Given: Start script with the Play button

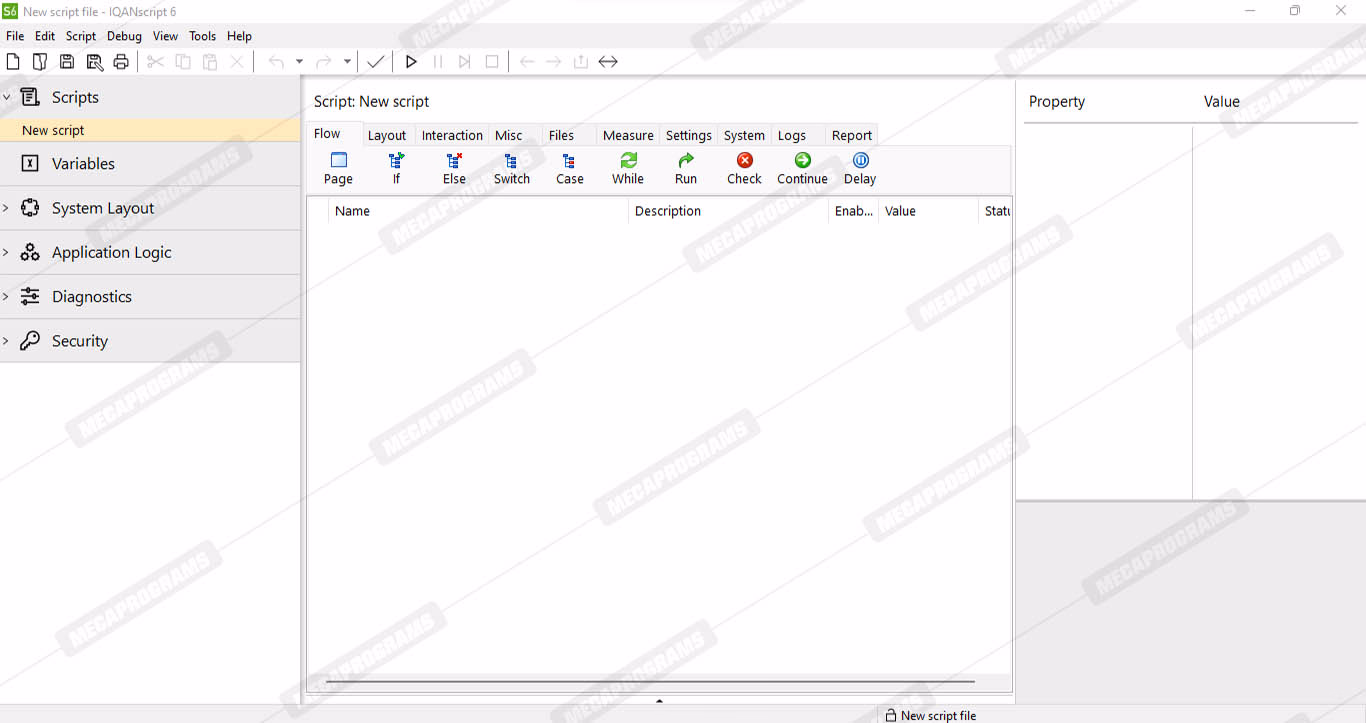Looking at the screenshot, I should tap(411, 62).
